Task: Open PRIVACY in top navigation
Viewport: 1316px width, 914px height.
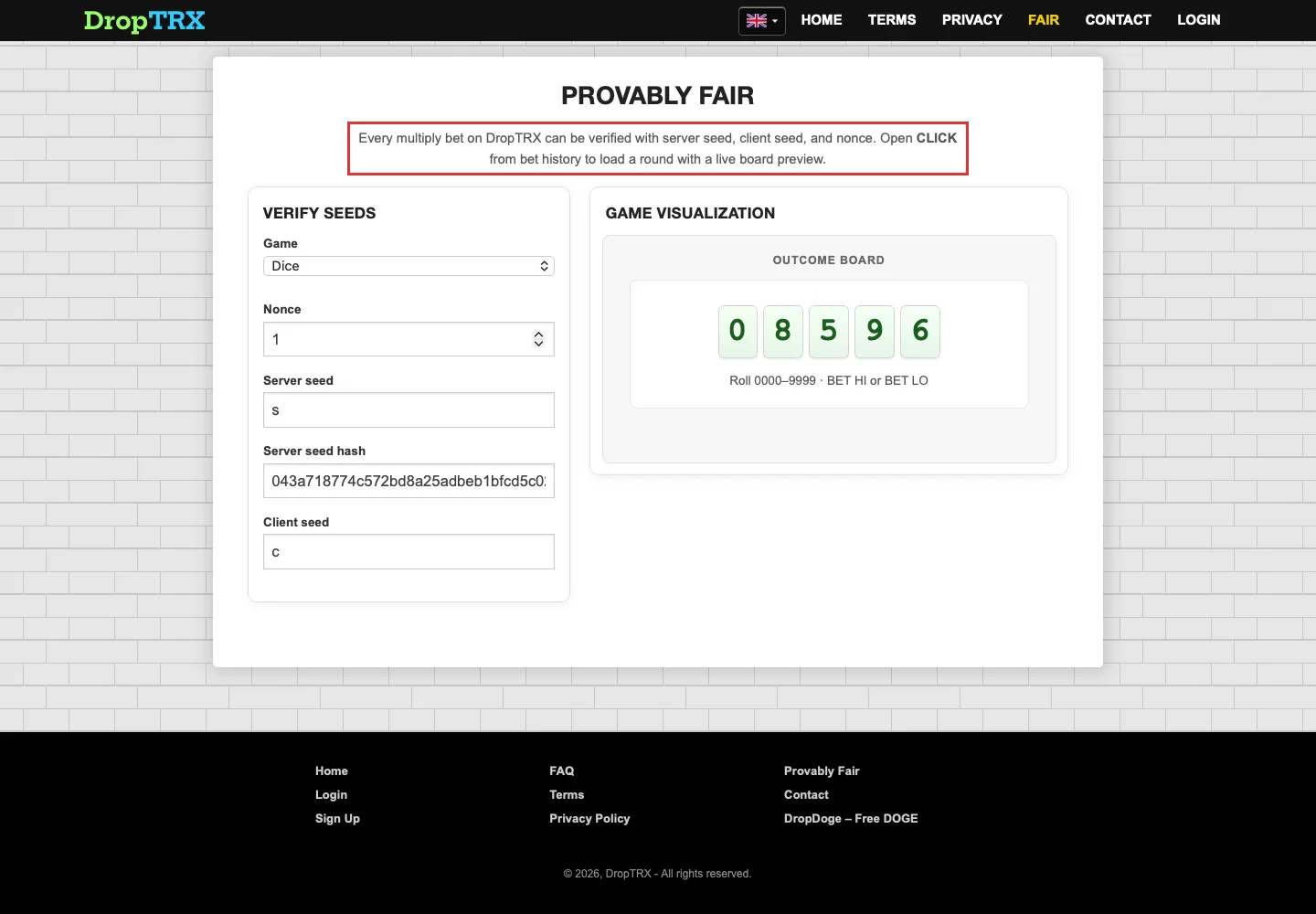Action: click(x=972, y=20)
